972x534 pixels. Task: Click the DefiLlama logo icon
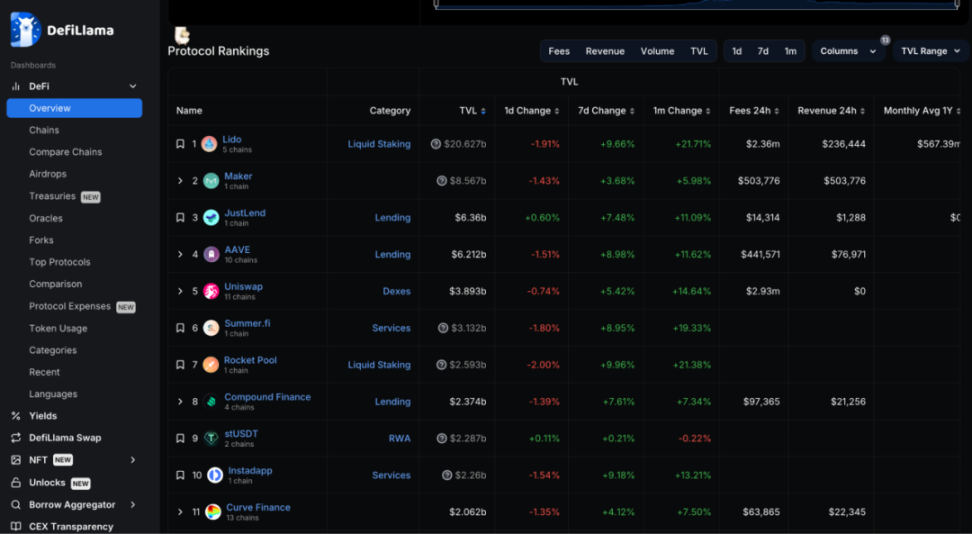[25, 29]
